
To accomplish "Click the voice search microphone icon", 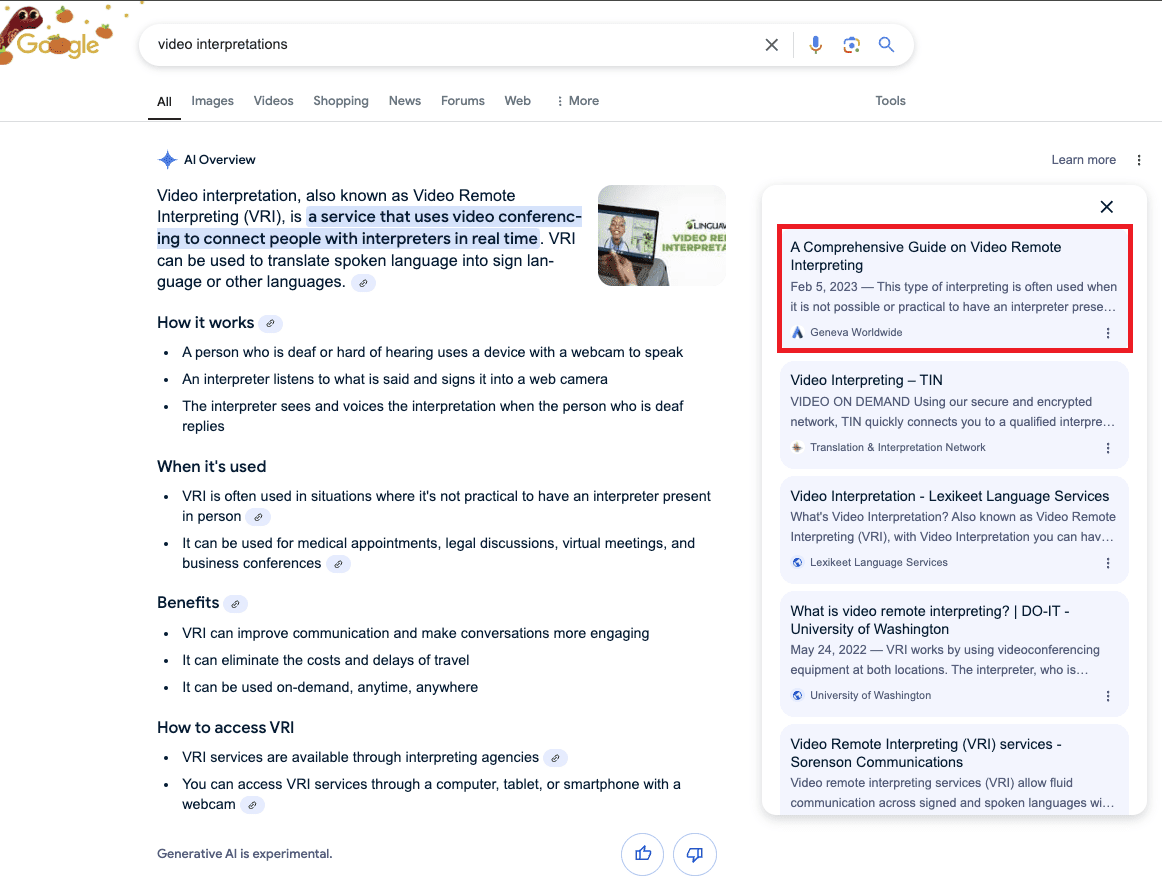I will point(815,45).
